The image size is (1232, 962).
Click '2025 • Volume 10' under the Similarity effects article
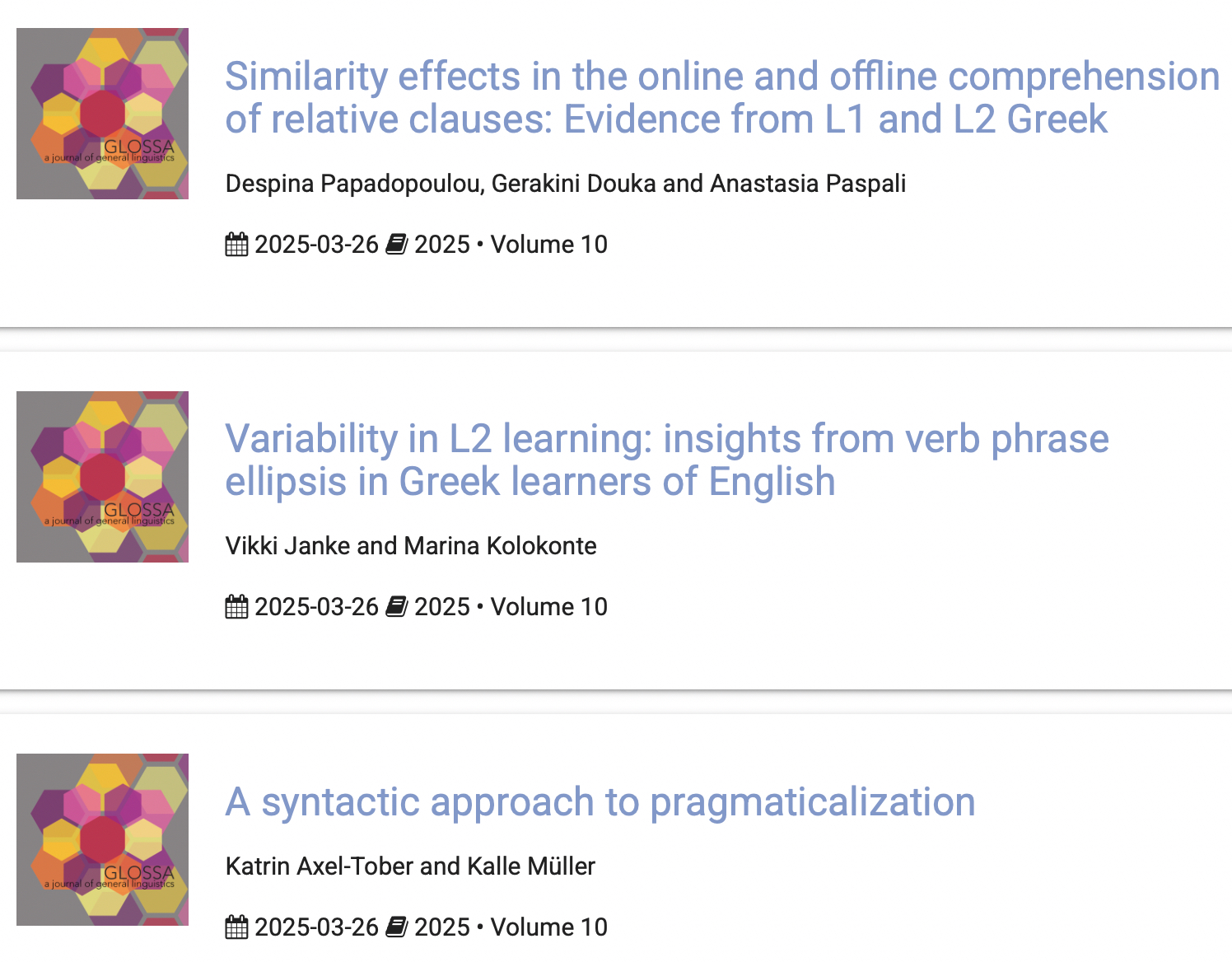[511, 245]
